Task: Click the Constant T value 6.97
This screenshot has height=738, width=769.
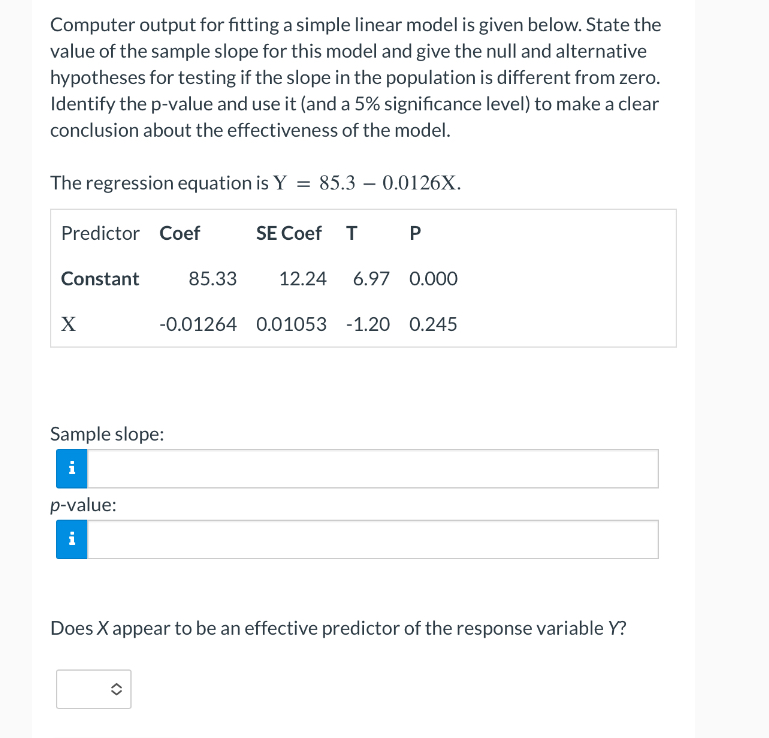Action: point(371,279)
